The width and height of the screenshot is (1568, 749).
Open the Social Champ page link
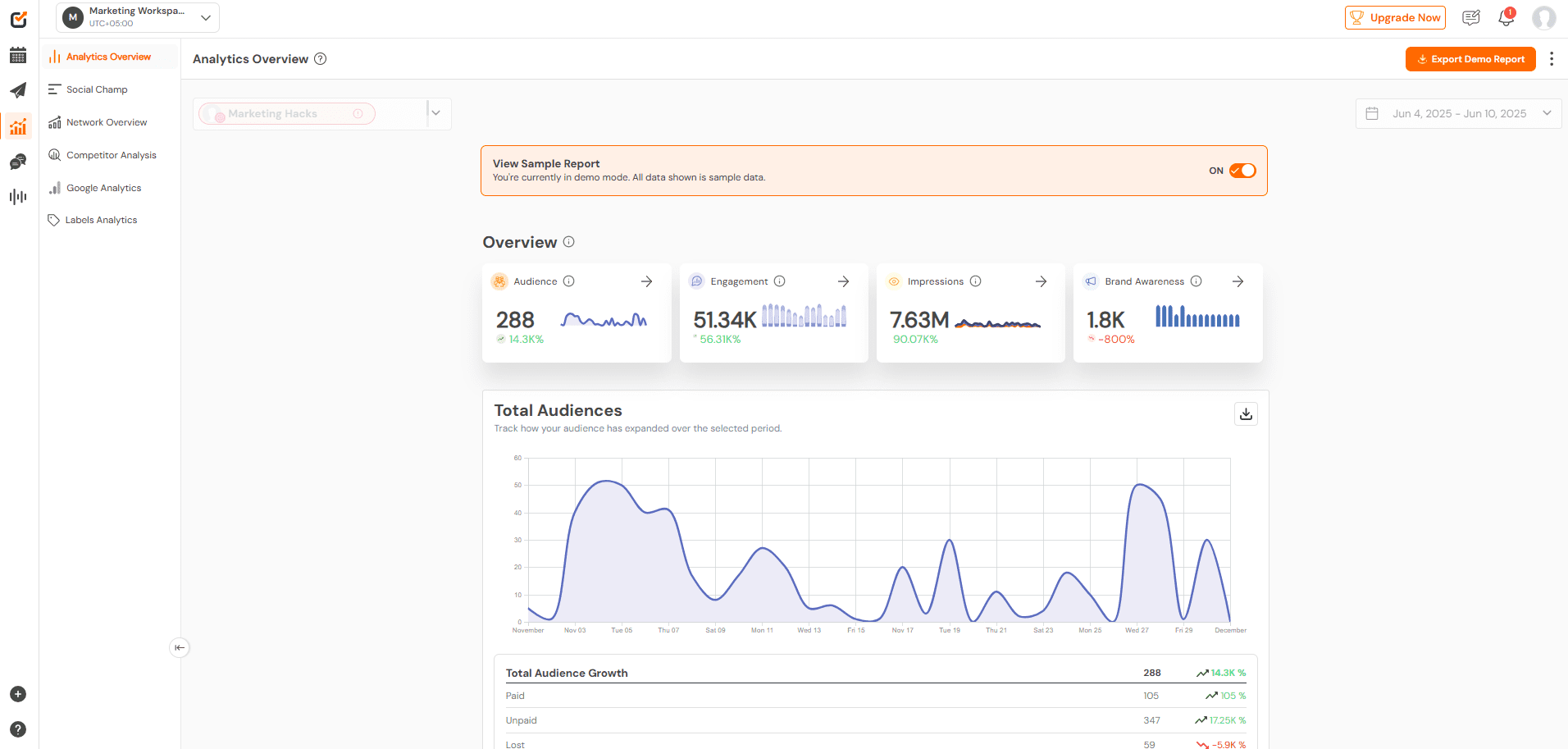pos(97,89)
